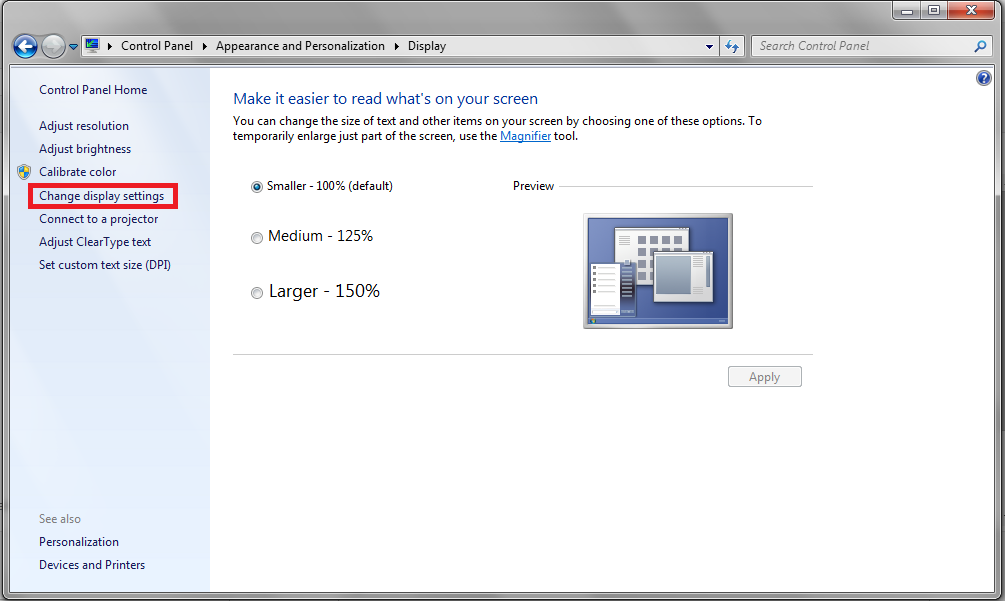Select the Medium - 125% radio button
The image size is (1005, 601).
coord(257,238)
